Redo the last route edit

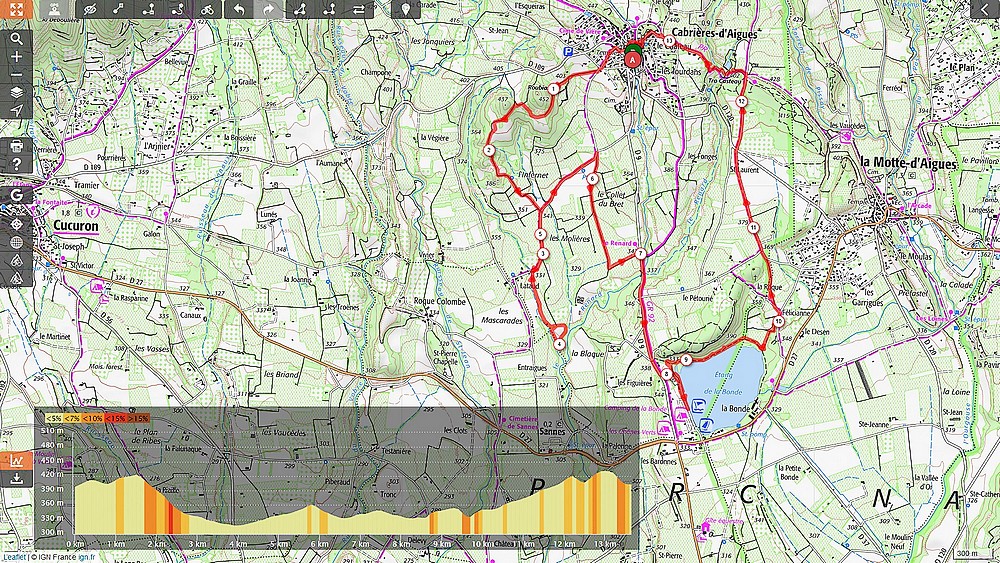[x=268, y=10]
